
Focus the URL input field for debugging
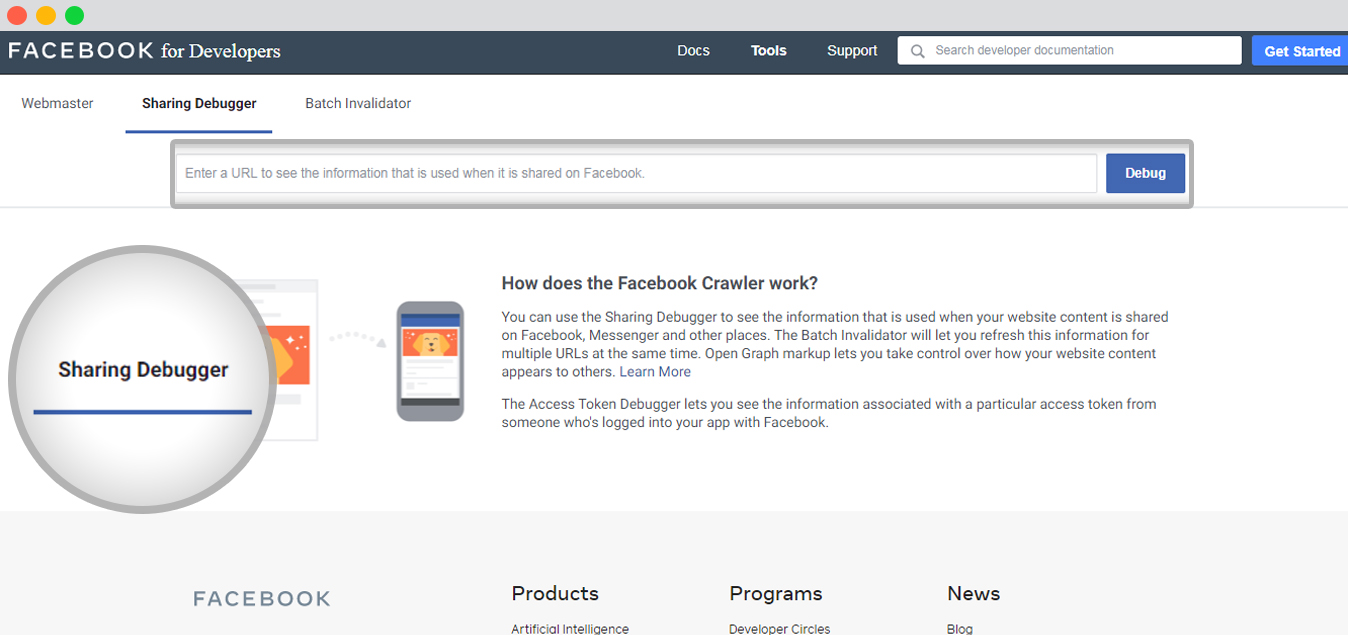pos(637,173)
